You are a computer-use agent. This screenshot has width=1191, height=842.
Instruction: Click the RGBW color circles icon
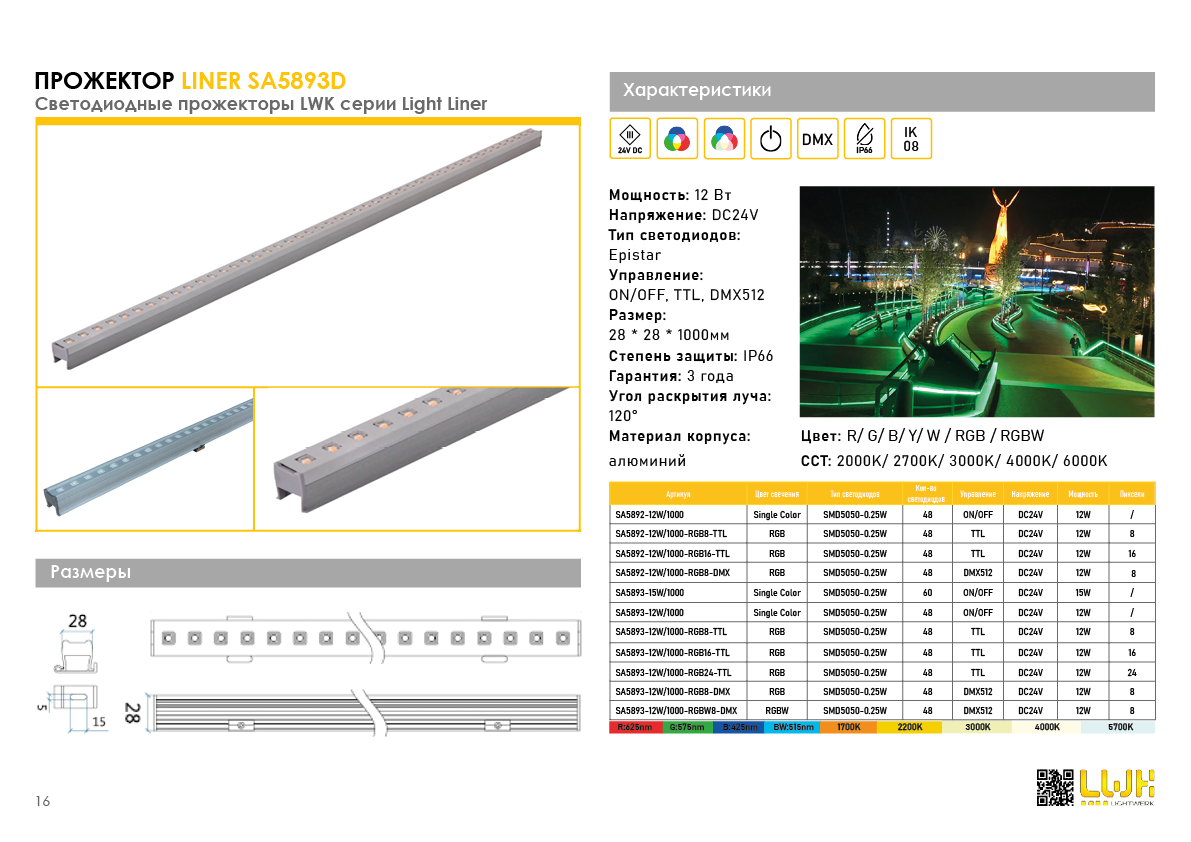click(724, 139)
